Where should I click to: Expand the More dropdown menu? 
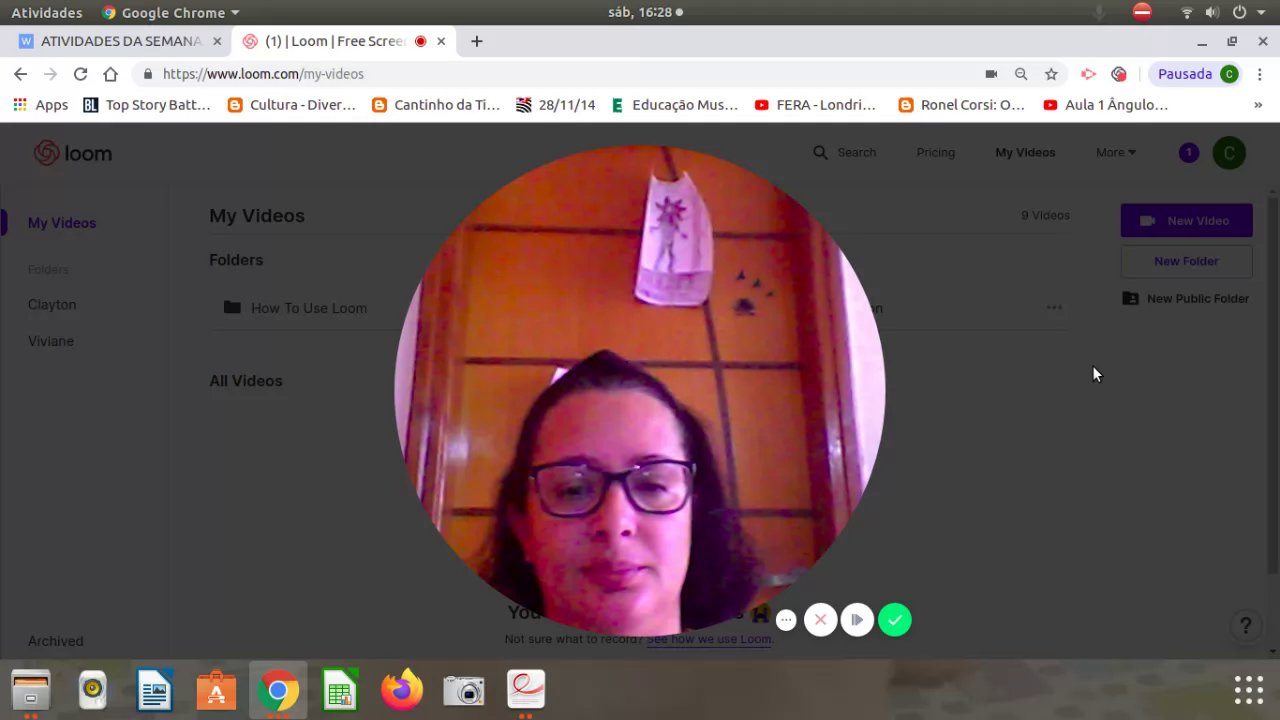[1115, 152]
